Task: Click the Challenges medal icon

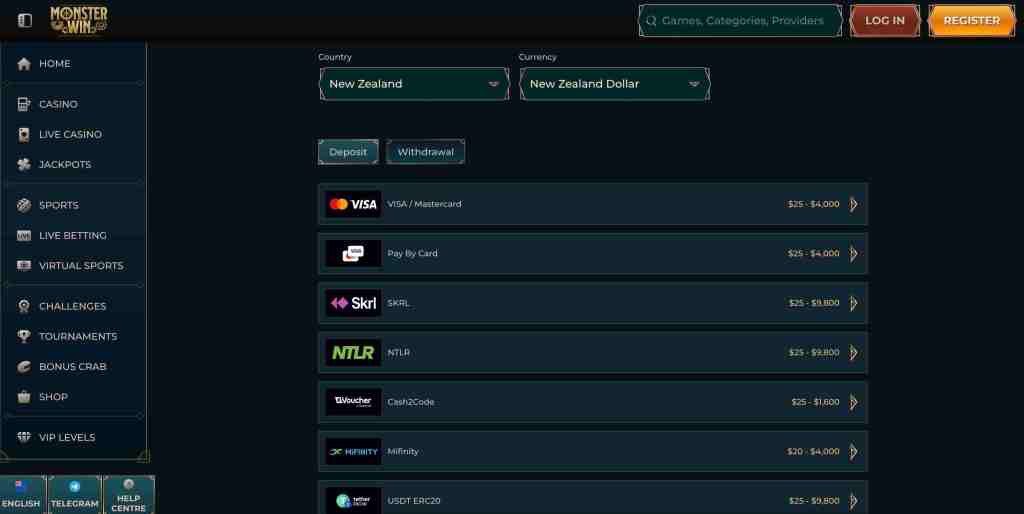Action: pyautogui.click(x=24, y=306)
